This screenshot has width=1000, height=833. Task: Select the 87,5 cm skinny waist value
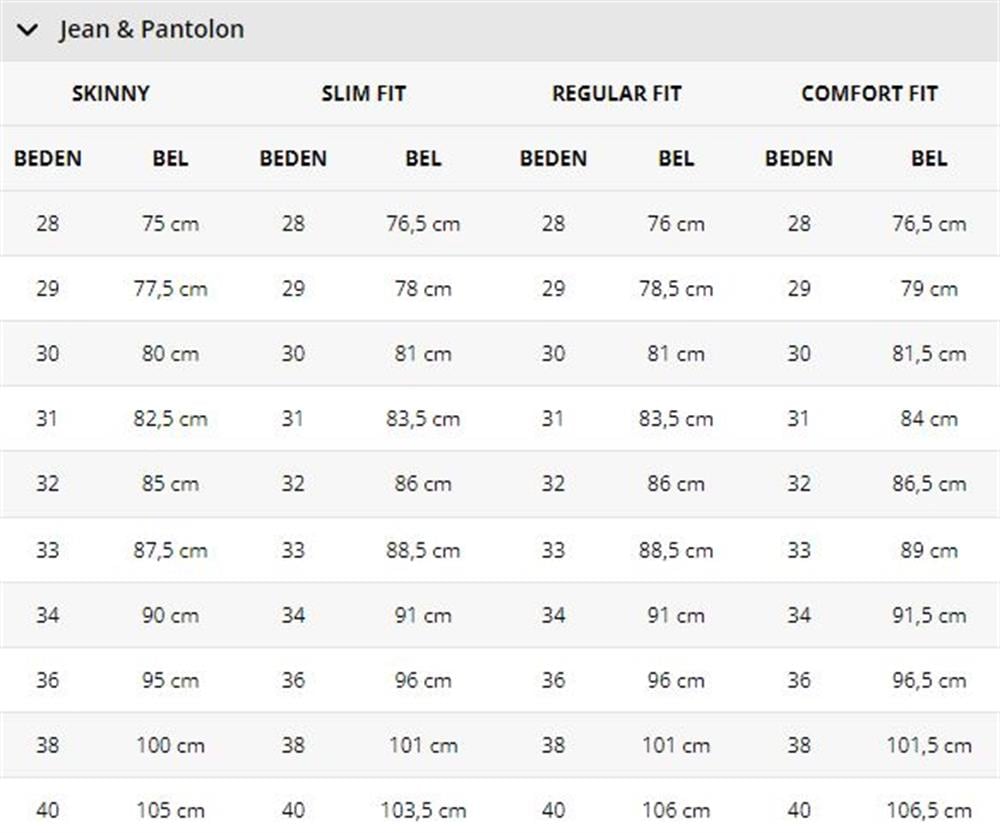[x=170, y=550]
